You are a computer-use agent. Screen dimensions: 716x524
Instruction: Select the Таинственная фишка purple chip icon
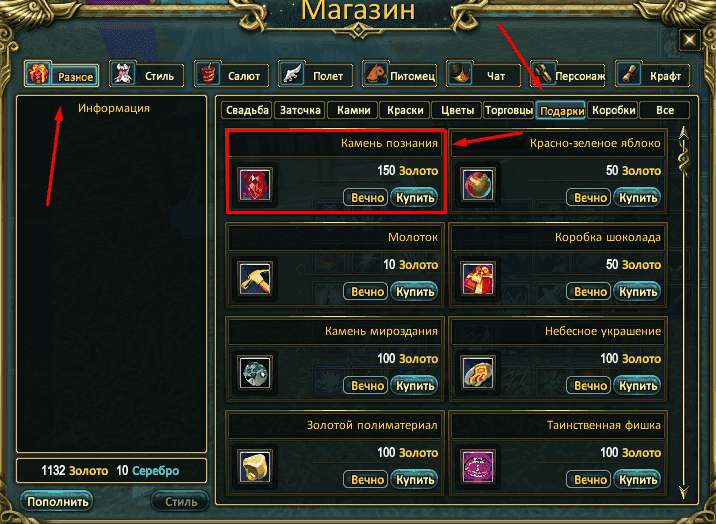tap(478, 466)
